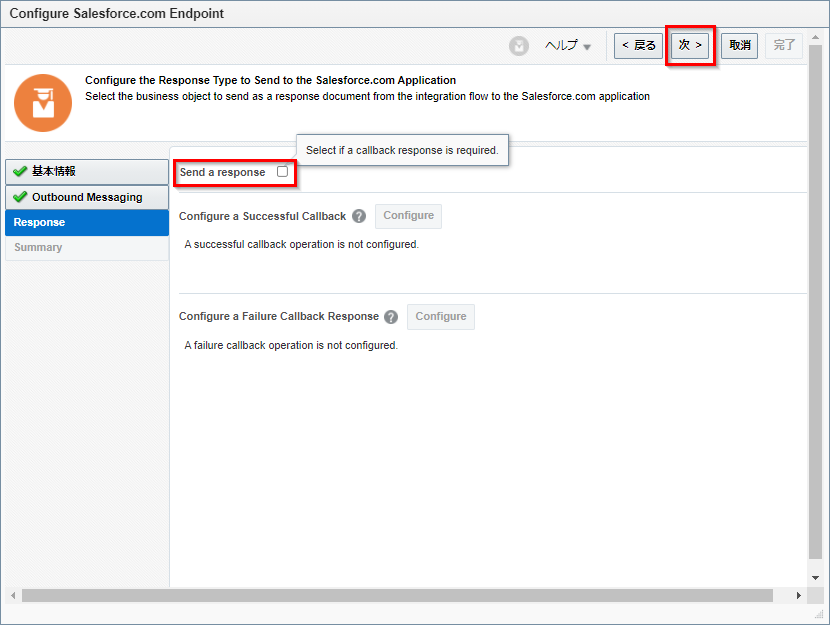Click help icon beside Configure a Failure Callback Response
Screen dimensions: 830x625
coord(391,317)
